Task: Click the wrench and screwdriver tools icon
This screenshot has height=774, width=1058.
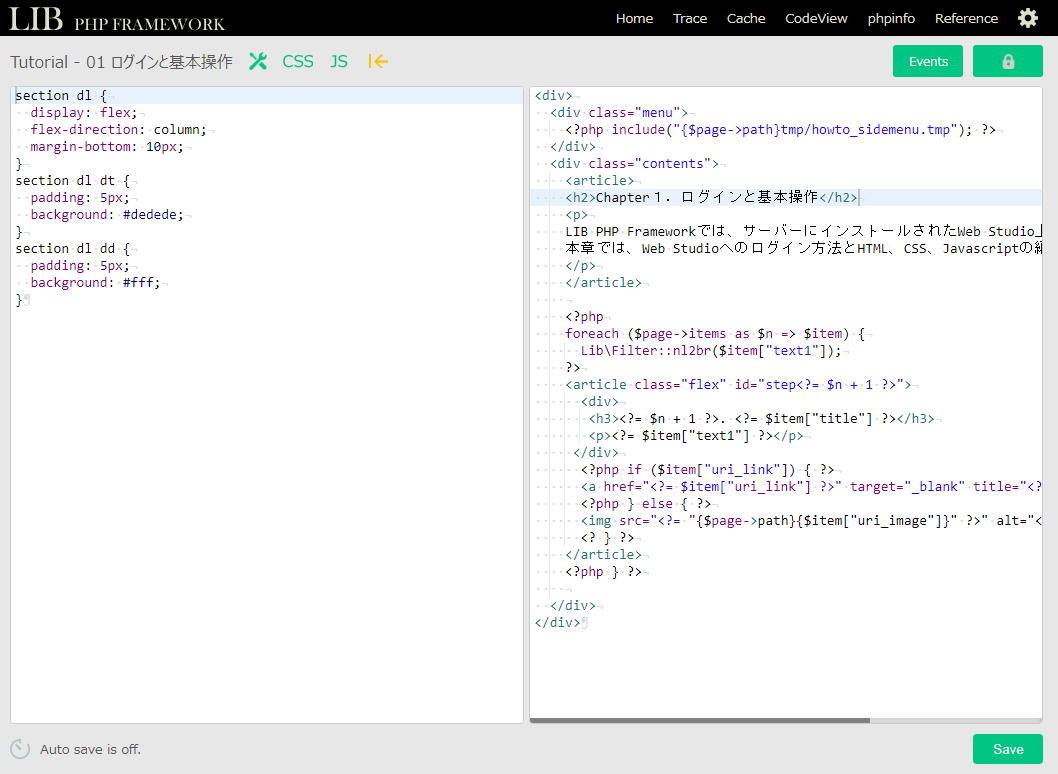Action: [x=258, y=62]
